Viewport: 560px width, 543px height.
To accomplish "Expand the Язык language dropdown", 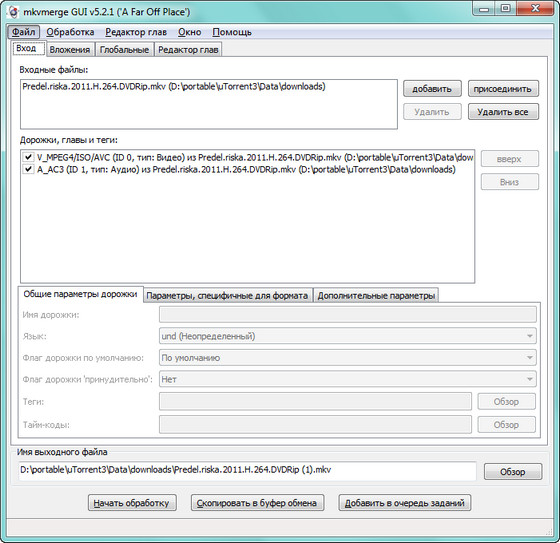I will [x=348, y=336].
